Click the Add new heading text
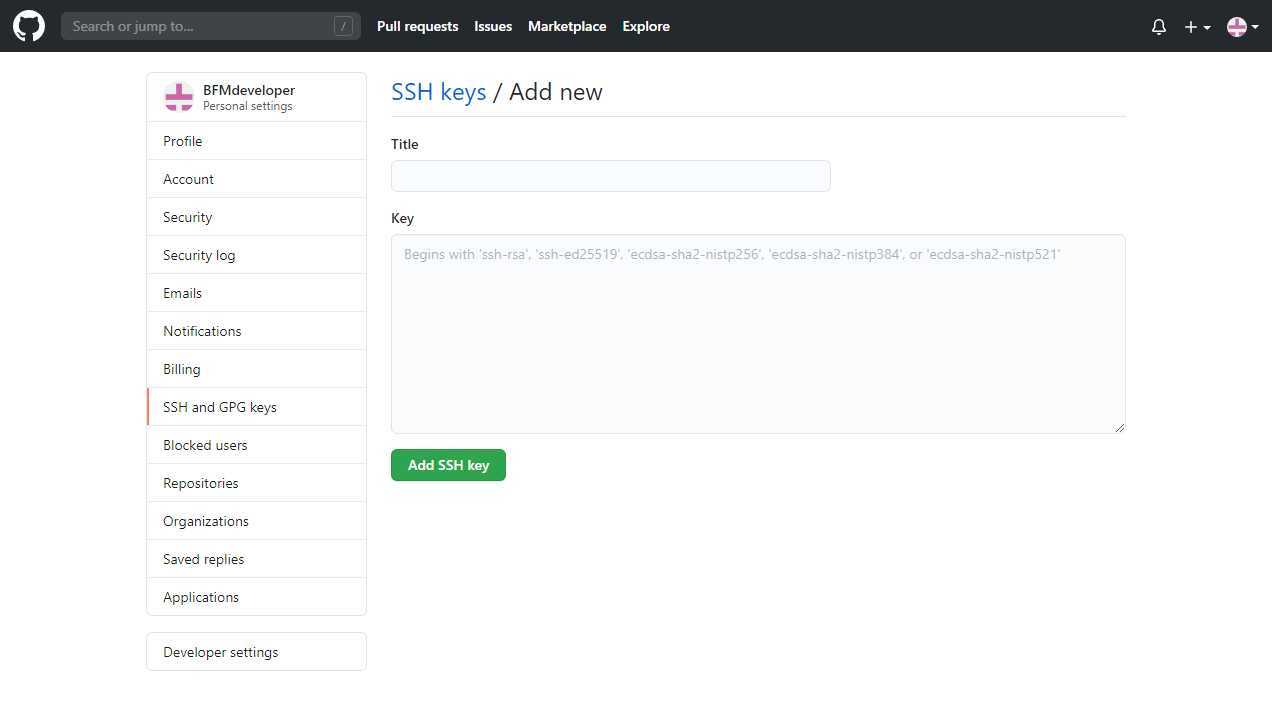Image resolution: width=1272 pixels, height=715 pixels. click(556, 92)
